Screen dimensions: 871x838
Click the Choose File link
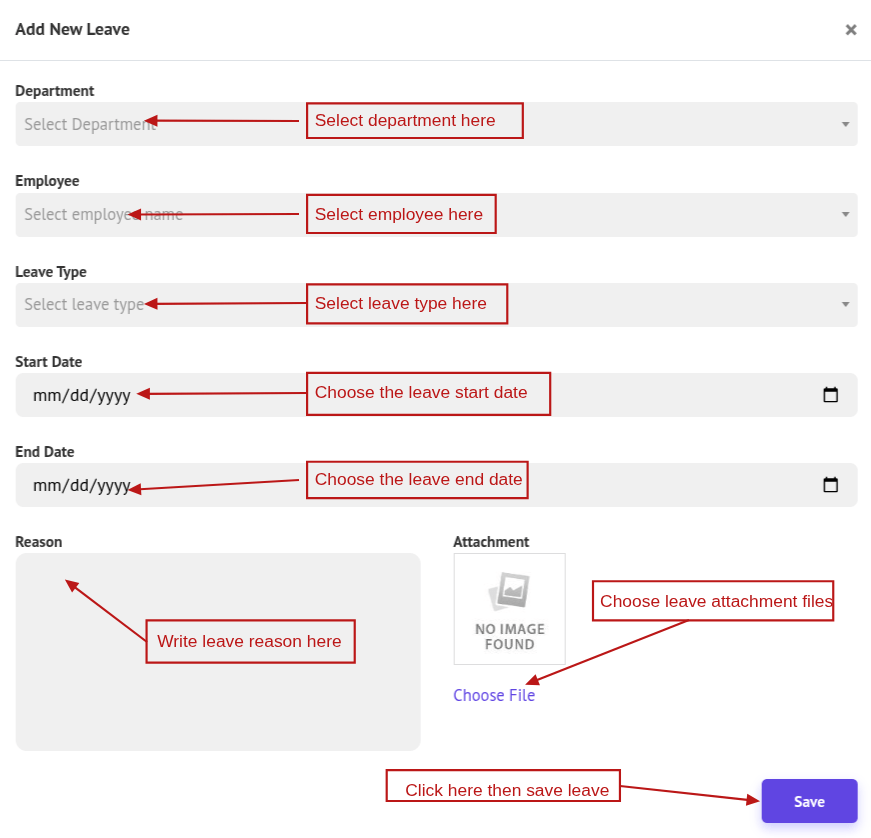tap(494, 696)
